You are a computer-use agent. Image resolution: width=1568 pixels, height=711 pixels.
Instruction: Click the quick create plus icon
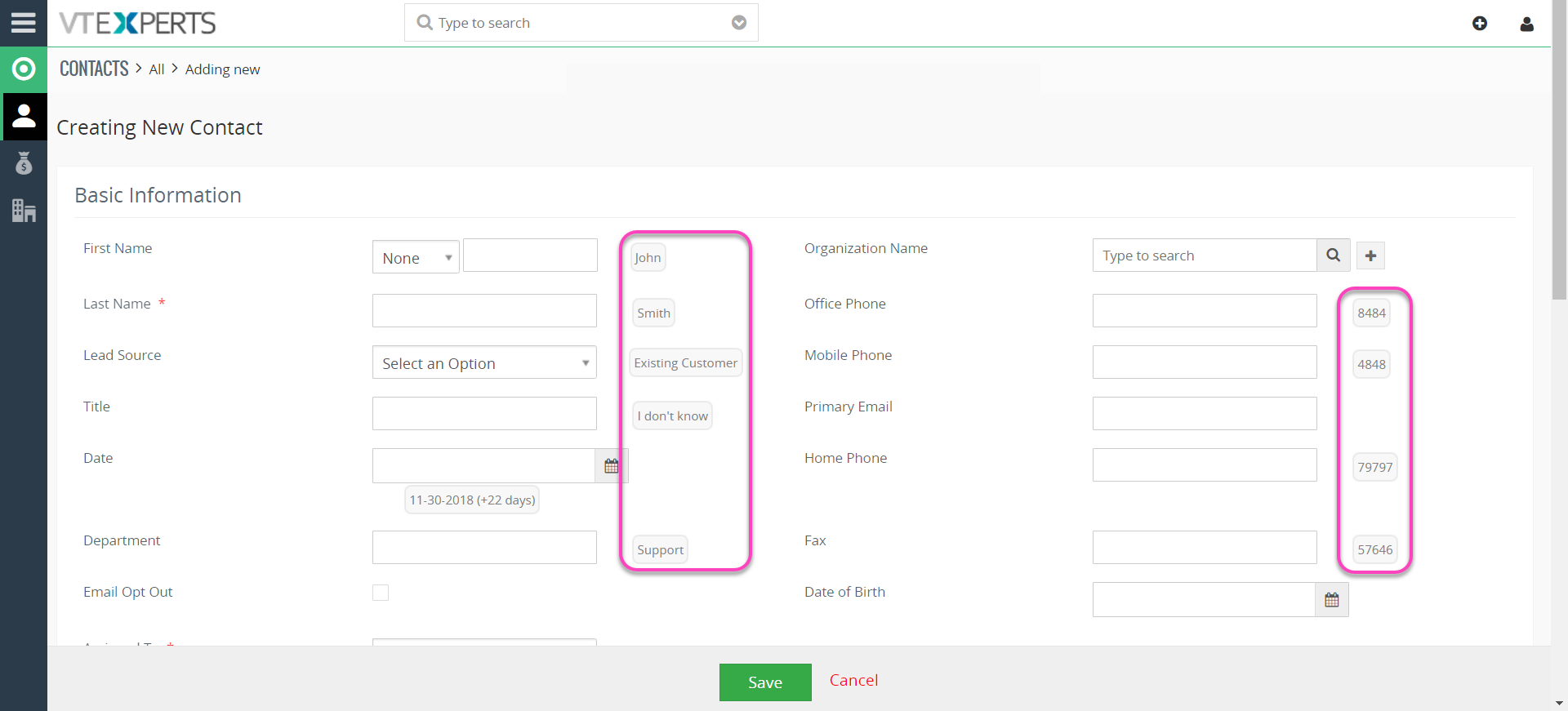coord(1480,23)
